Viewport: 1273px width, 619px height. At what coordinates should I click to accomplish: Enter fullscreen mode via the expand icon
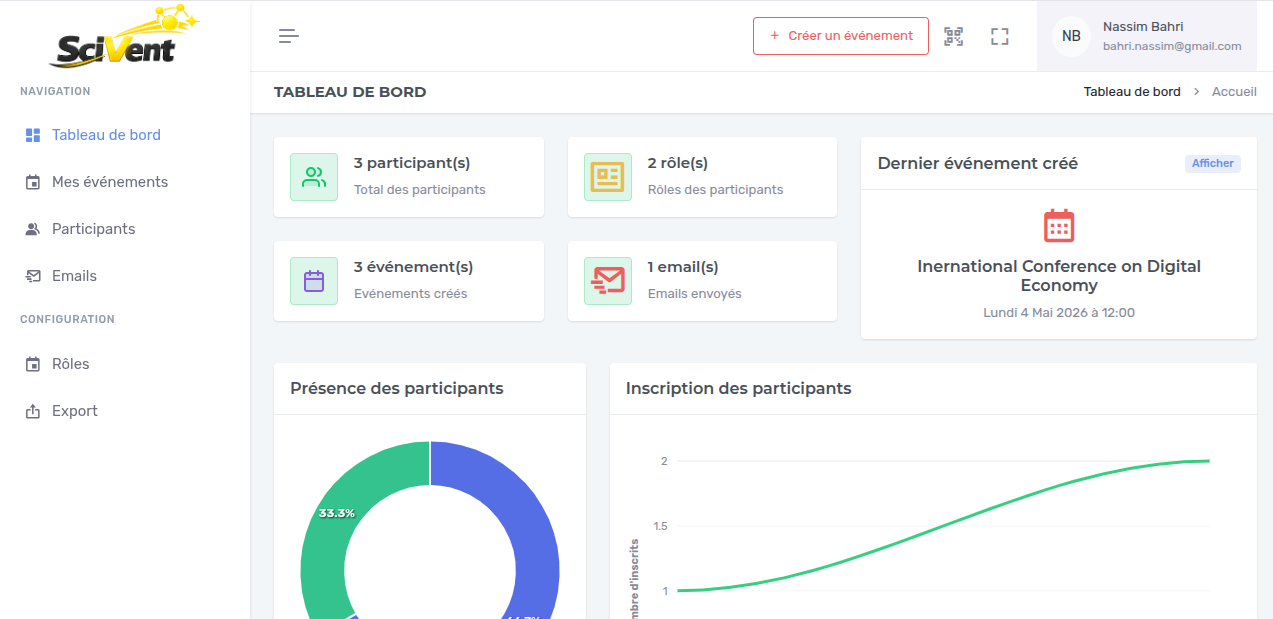coord(999,36)
